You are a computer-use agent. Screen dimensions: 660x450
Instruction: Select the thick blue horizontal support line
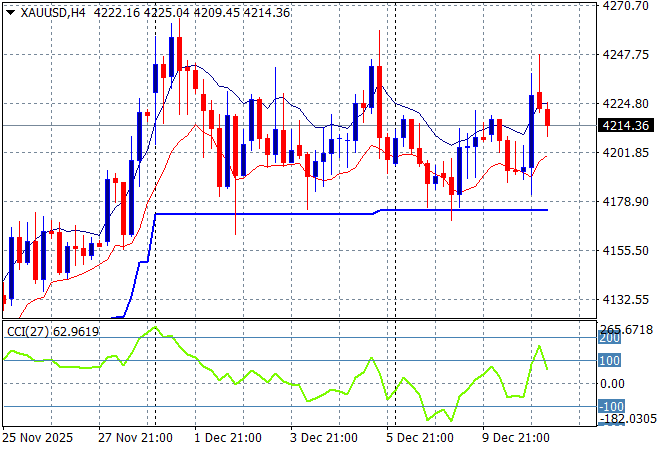point(300,214)
